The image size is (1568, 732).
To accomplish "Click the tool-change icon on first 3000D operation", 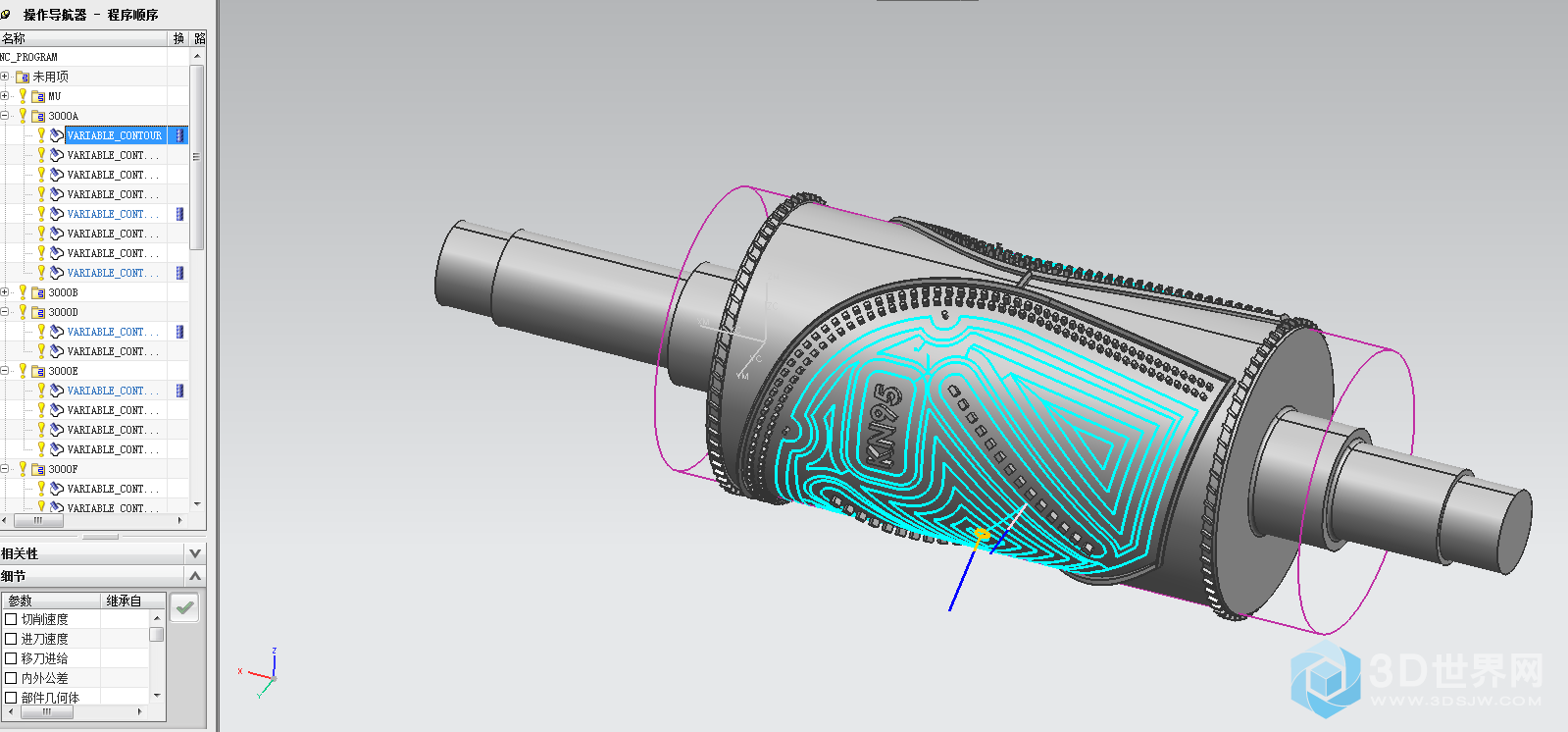I will point(179,332).
